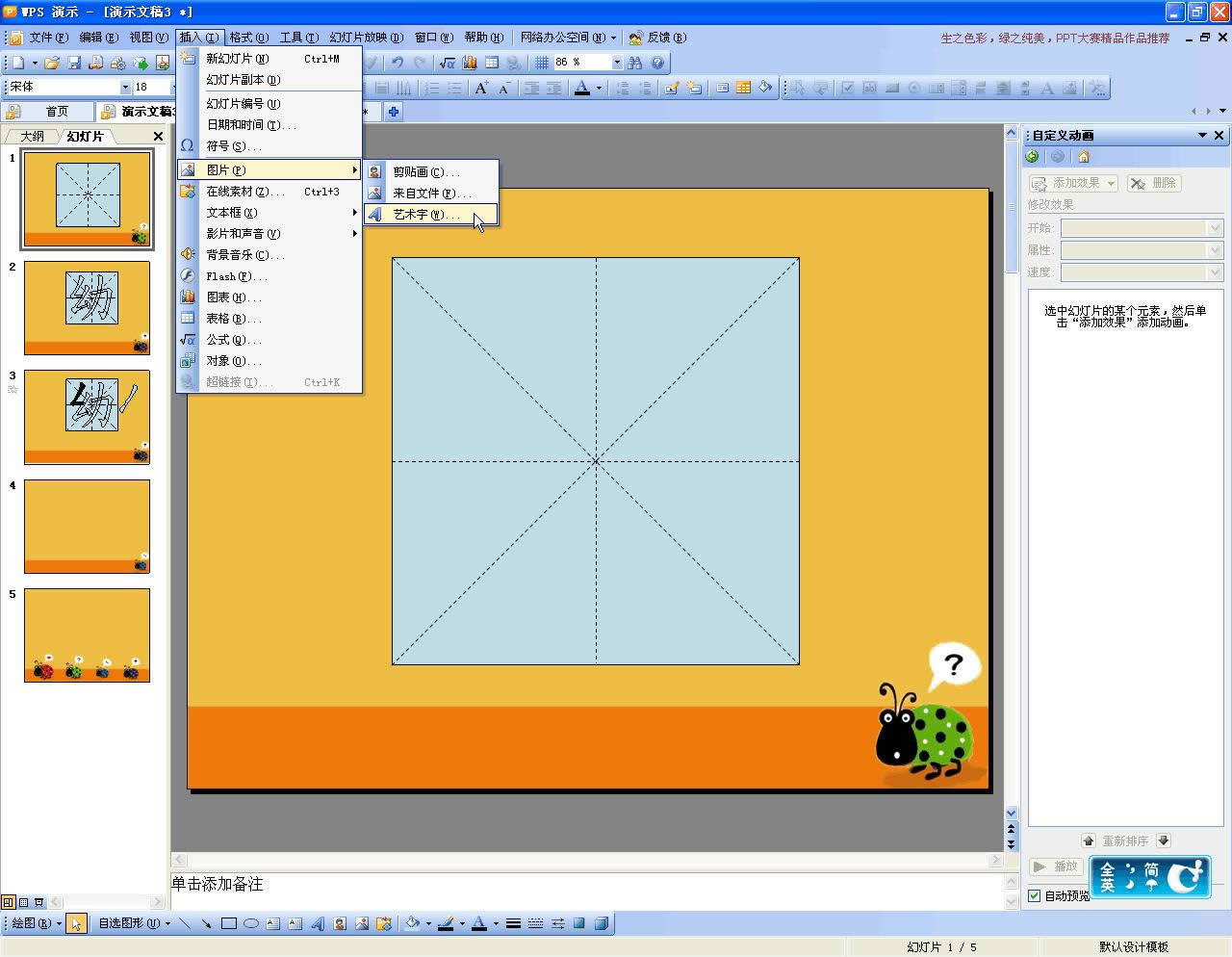This screenshot has width=1232, height=957.
Task: Select the Rectangle shape tool
Action: 229,923
